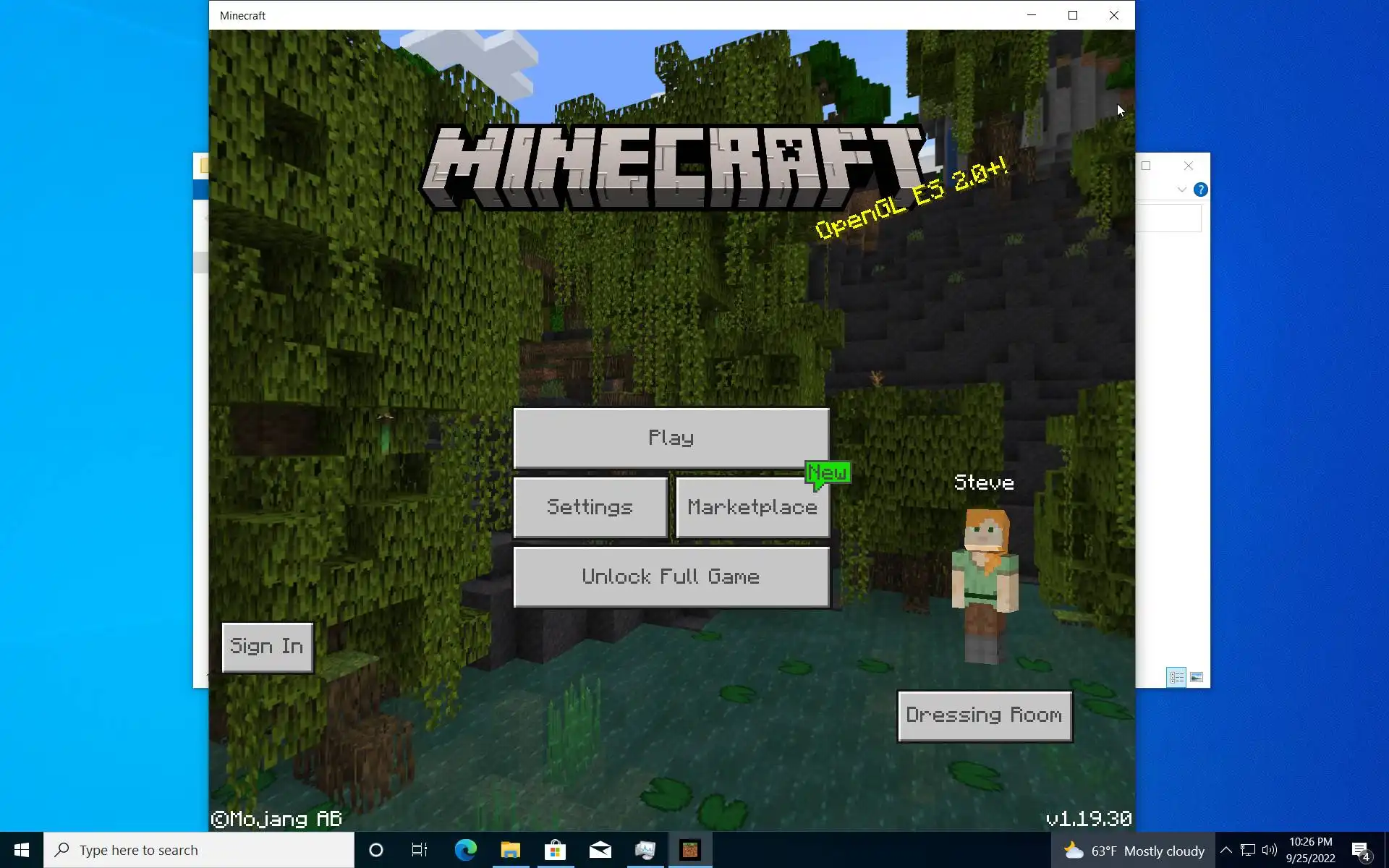Click the File Explorer search box
Viewport: 1389px width, 868px height.
[1168, 218]
